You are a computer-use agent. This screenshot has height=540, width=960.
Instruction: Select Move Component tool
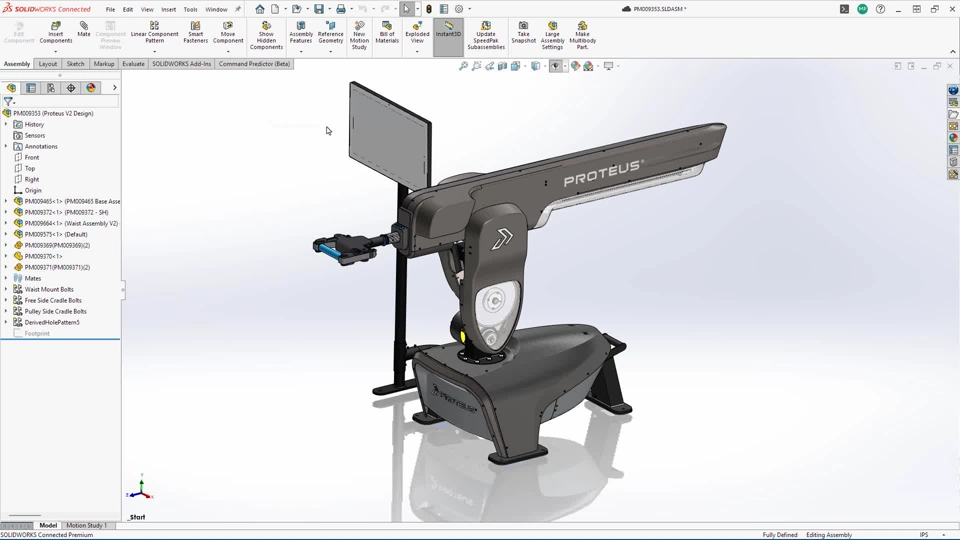pos(228,32)
